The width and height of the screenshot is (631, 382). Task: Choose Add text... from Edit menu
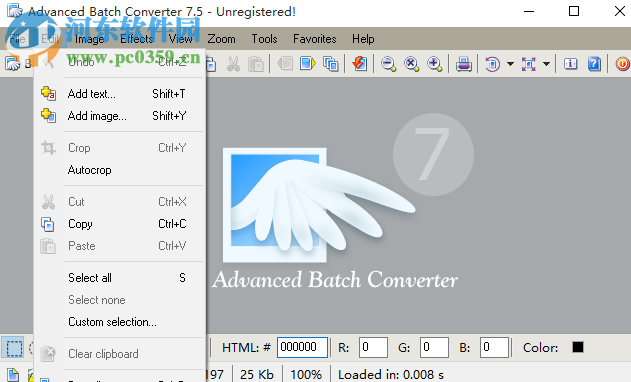point(120,94)
